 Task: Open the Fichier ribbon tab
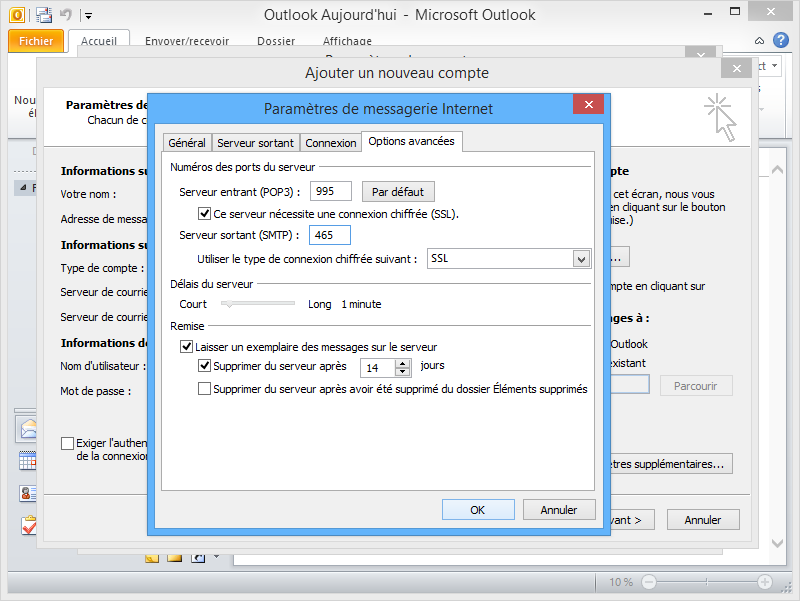pos(36,41)
